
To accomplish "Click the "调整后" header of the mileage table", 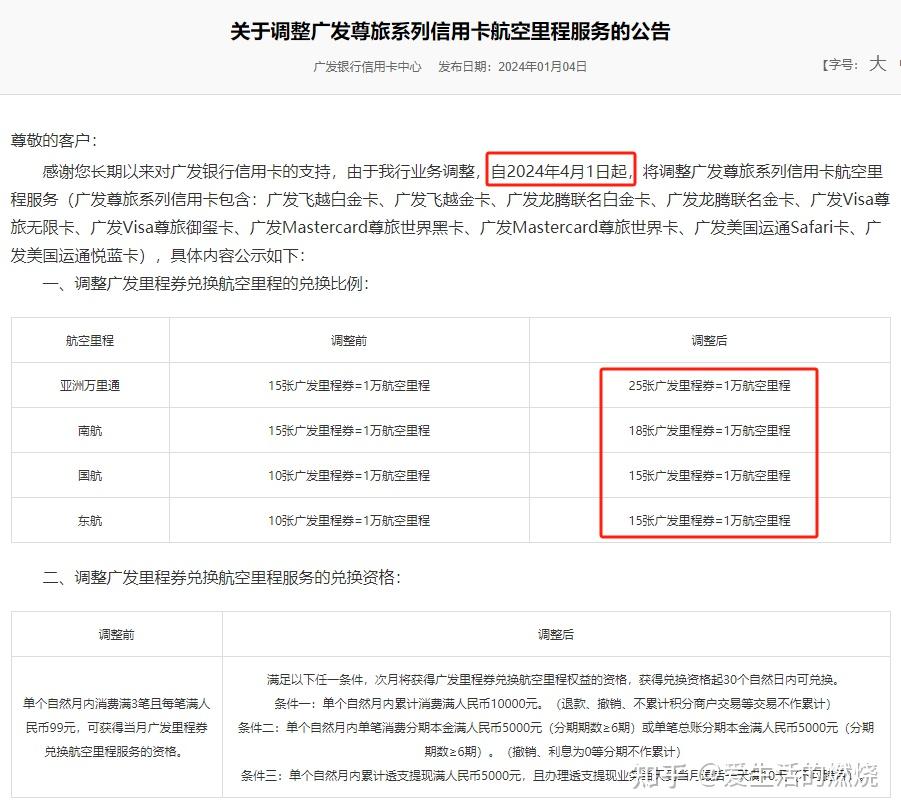I will (710, 341).
